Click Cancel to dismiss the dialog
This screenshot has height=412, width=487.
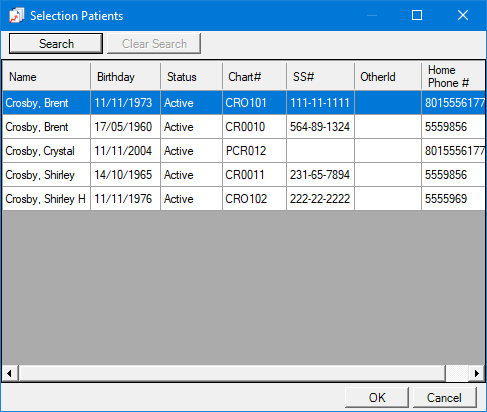(x=444, y=397)
